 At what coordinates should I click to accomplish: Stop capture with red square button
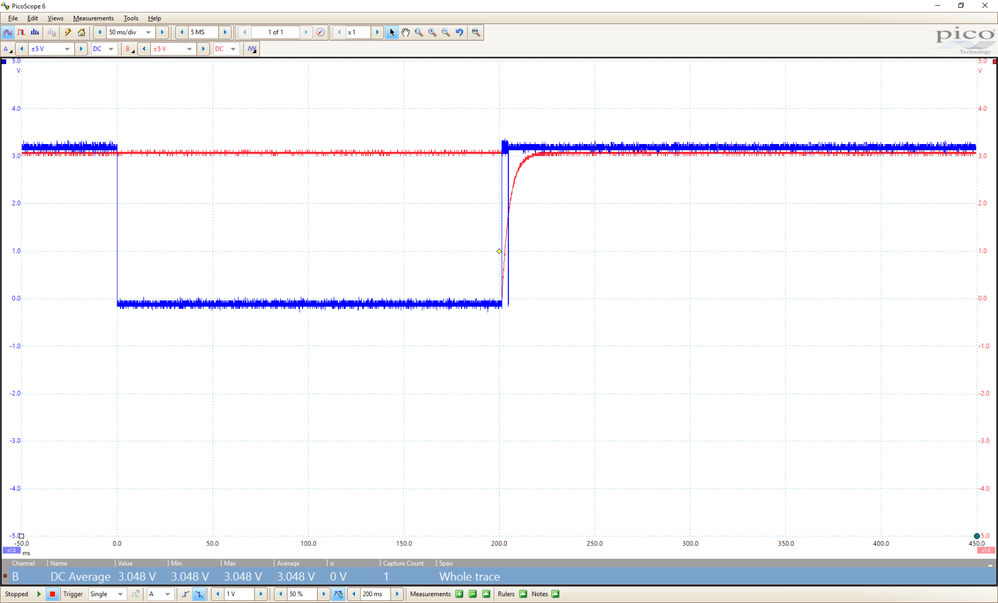click(52, 594)
